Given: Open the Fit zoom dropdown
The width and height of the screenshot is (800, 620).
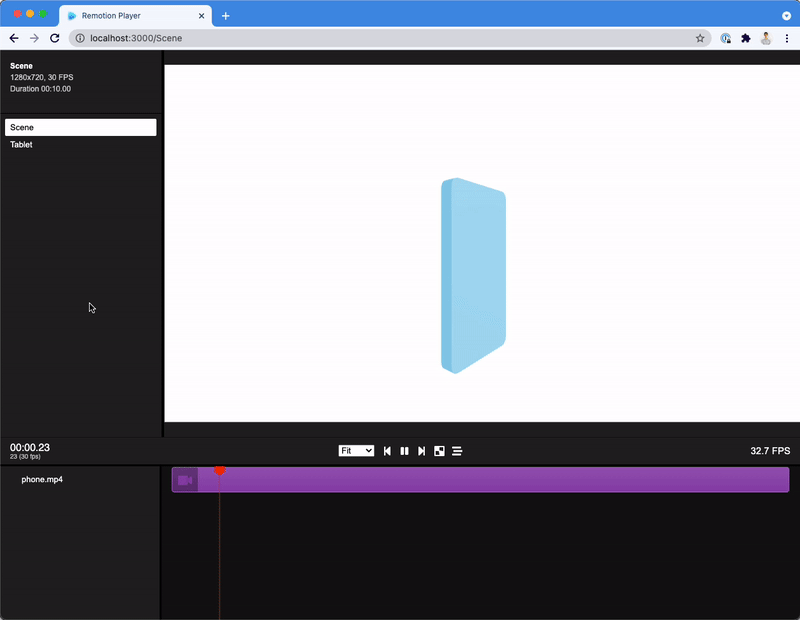Looking at the screenshot, I should (x=356, y=451).
